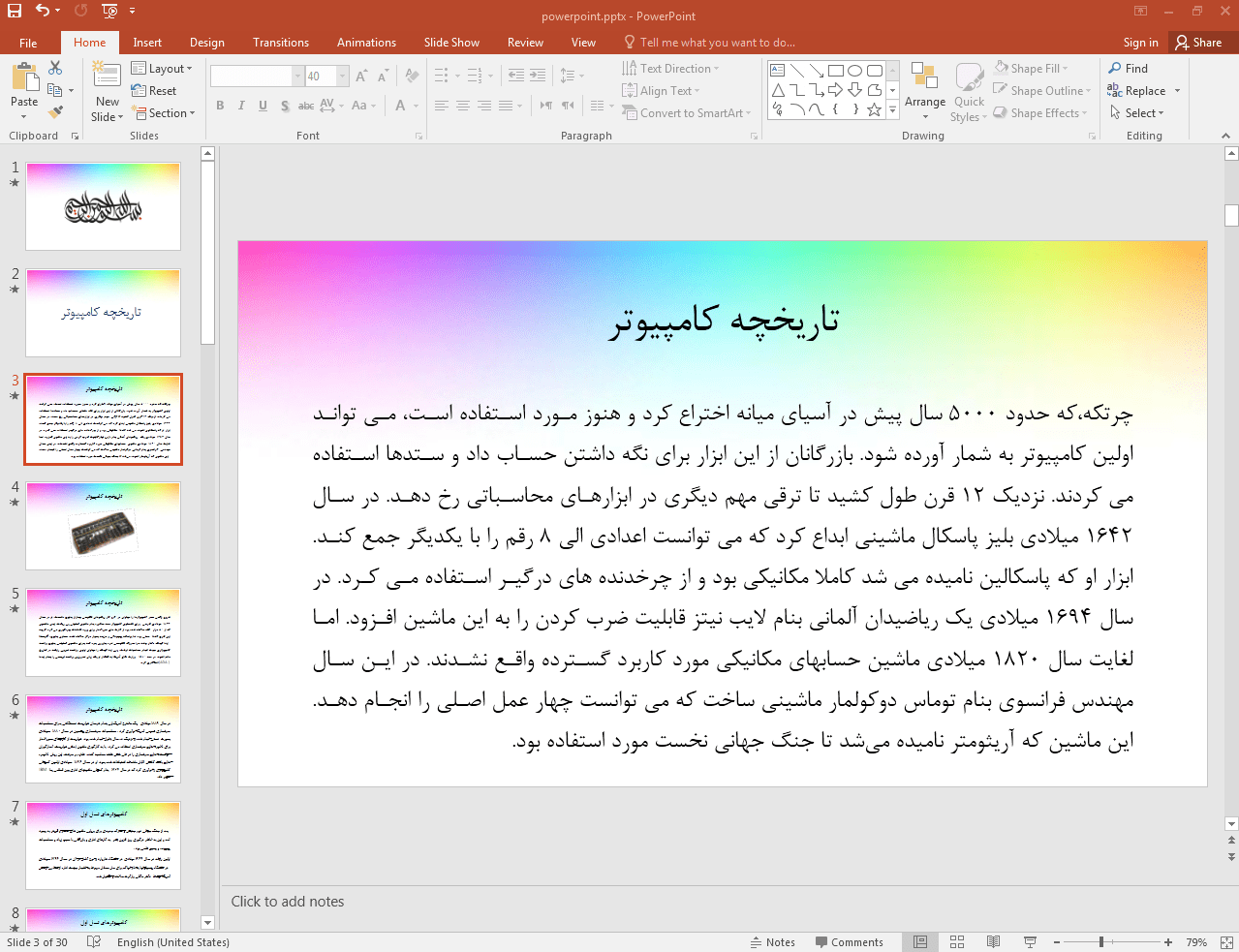Select slide 4 thumbnail with abacus image
Screen dimensions: 1239x952
pos(104,526)
